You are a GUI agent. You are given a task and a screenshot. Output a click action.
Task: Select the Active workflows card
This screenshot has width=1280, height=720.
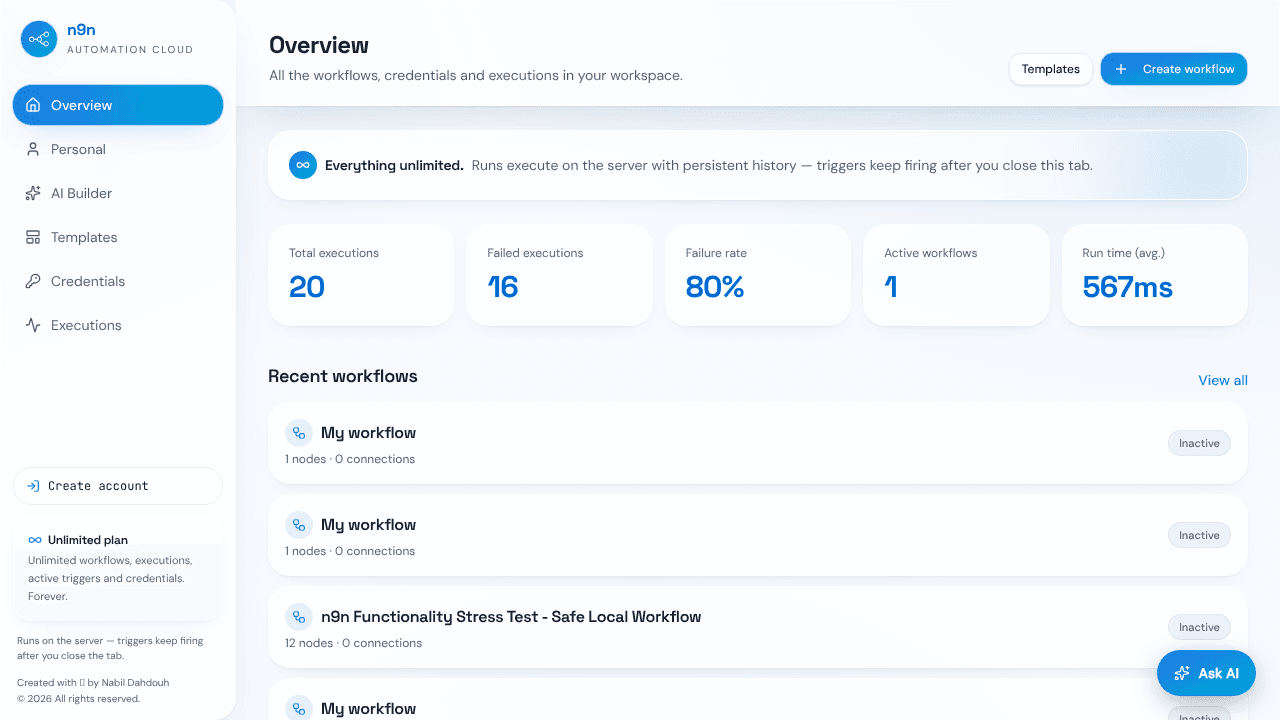click(956, 275)
